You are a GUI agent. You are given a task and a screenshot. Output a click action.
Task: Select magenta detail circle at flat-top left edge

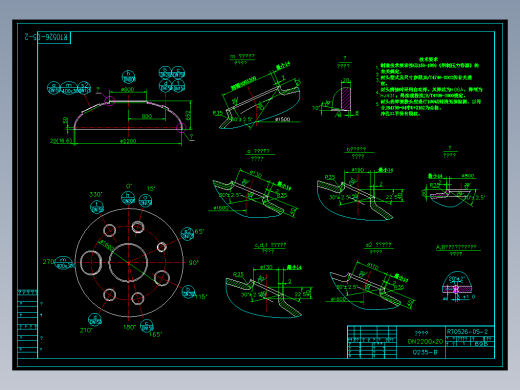[110, 101]
